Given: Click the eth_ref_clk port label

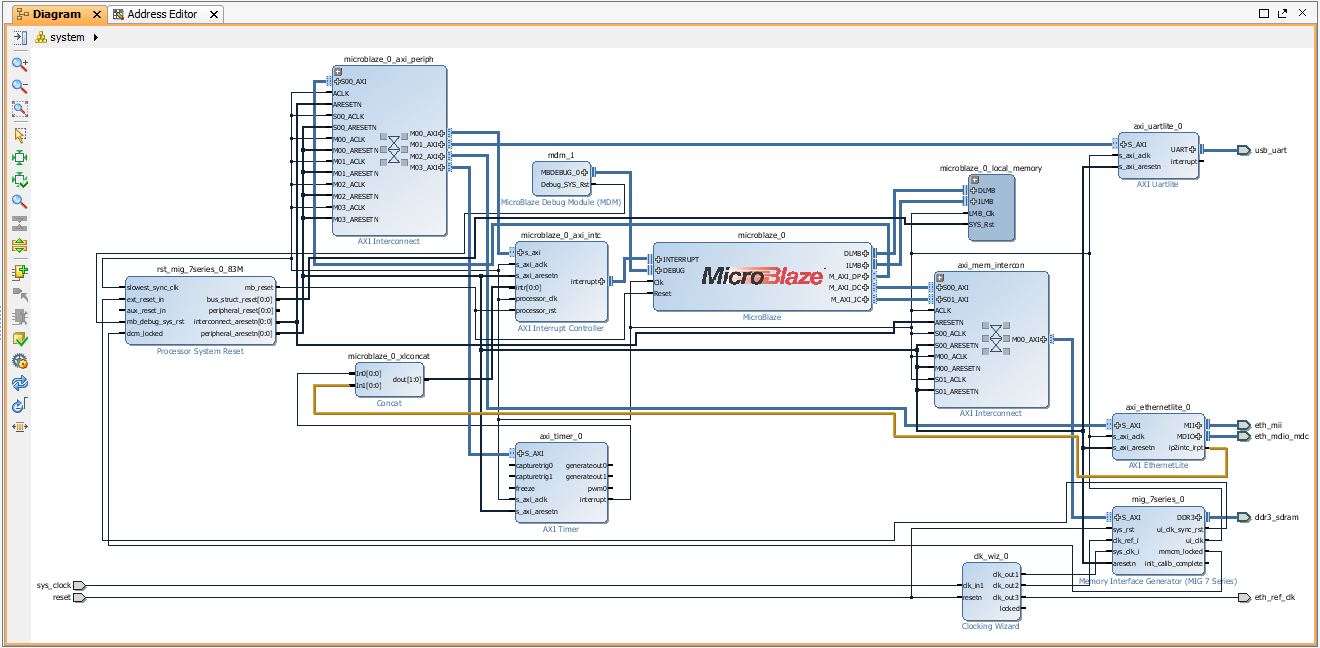Looking at the screenshot, I should click(1274, 597).
